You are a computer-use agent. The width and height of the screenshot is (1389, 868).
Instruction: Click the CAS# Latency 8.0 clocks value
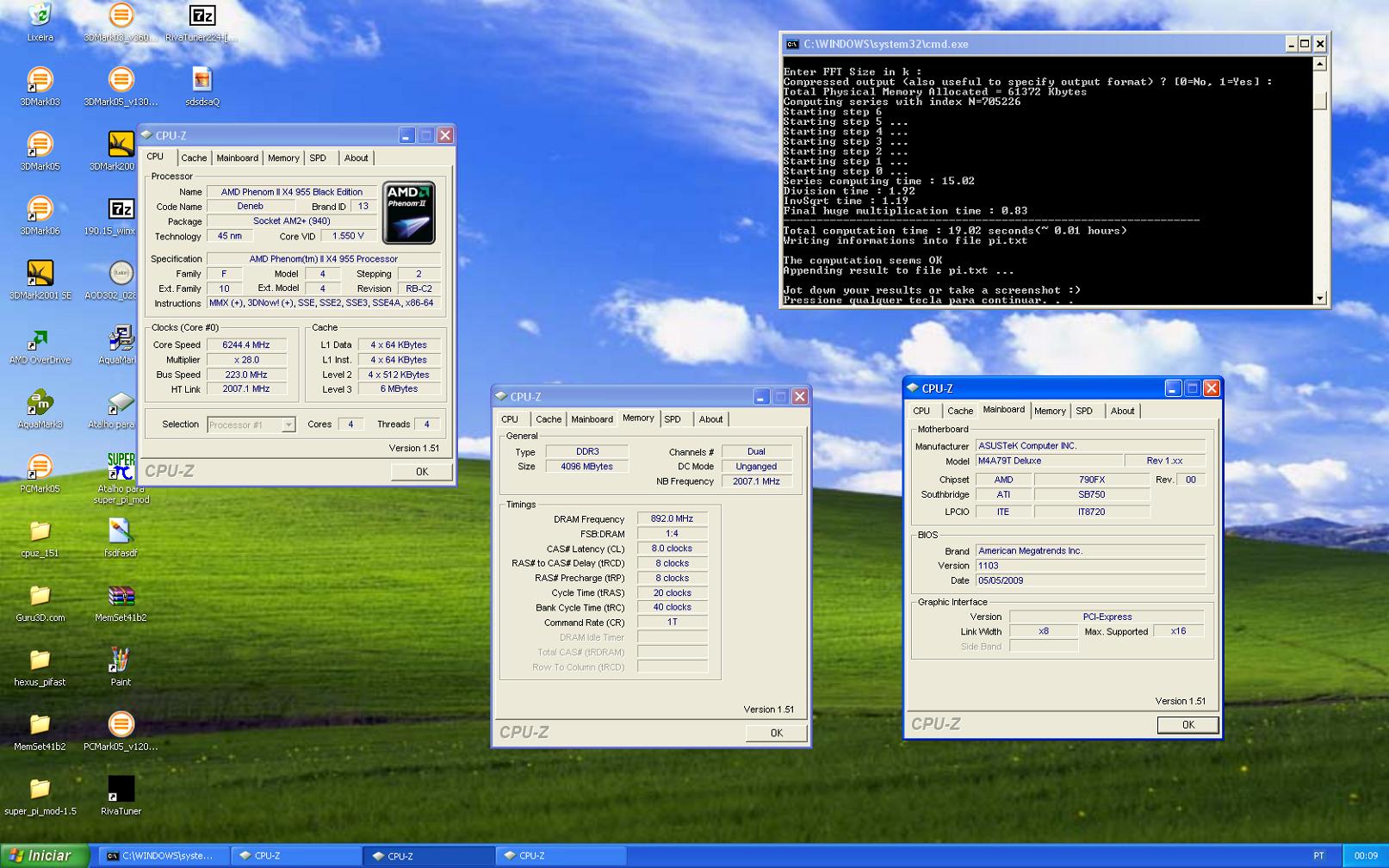coord(672,549)
